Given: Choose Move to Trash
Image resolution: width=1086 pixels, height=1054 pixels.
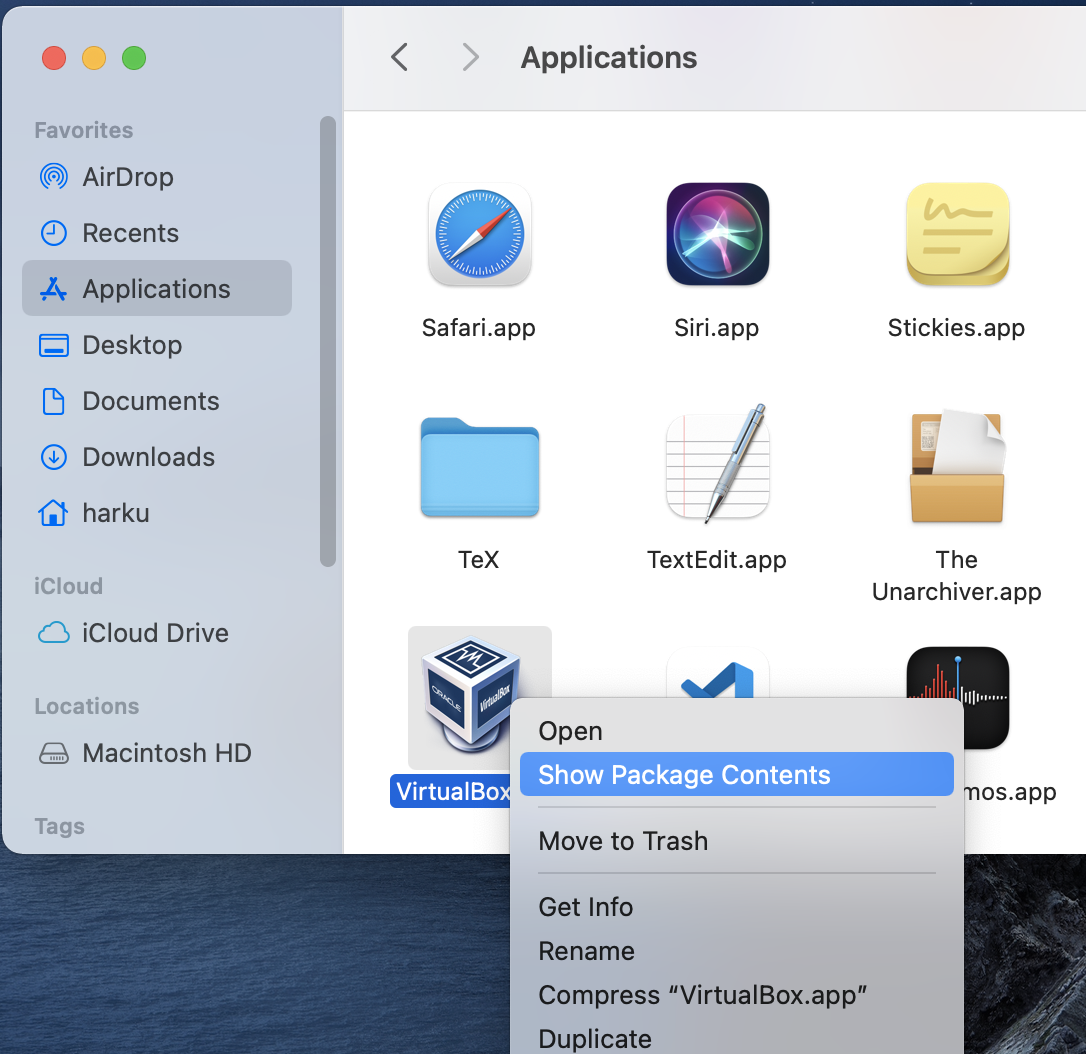Looking at the screenshot, I should (x=736, y=841).
